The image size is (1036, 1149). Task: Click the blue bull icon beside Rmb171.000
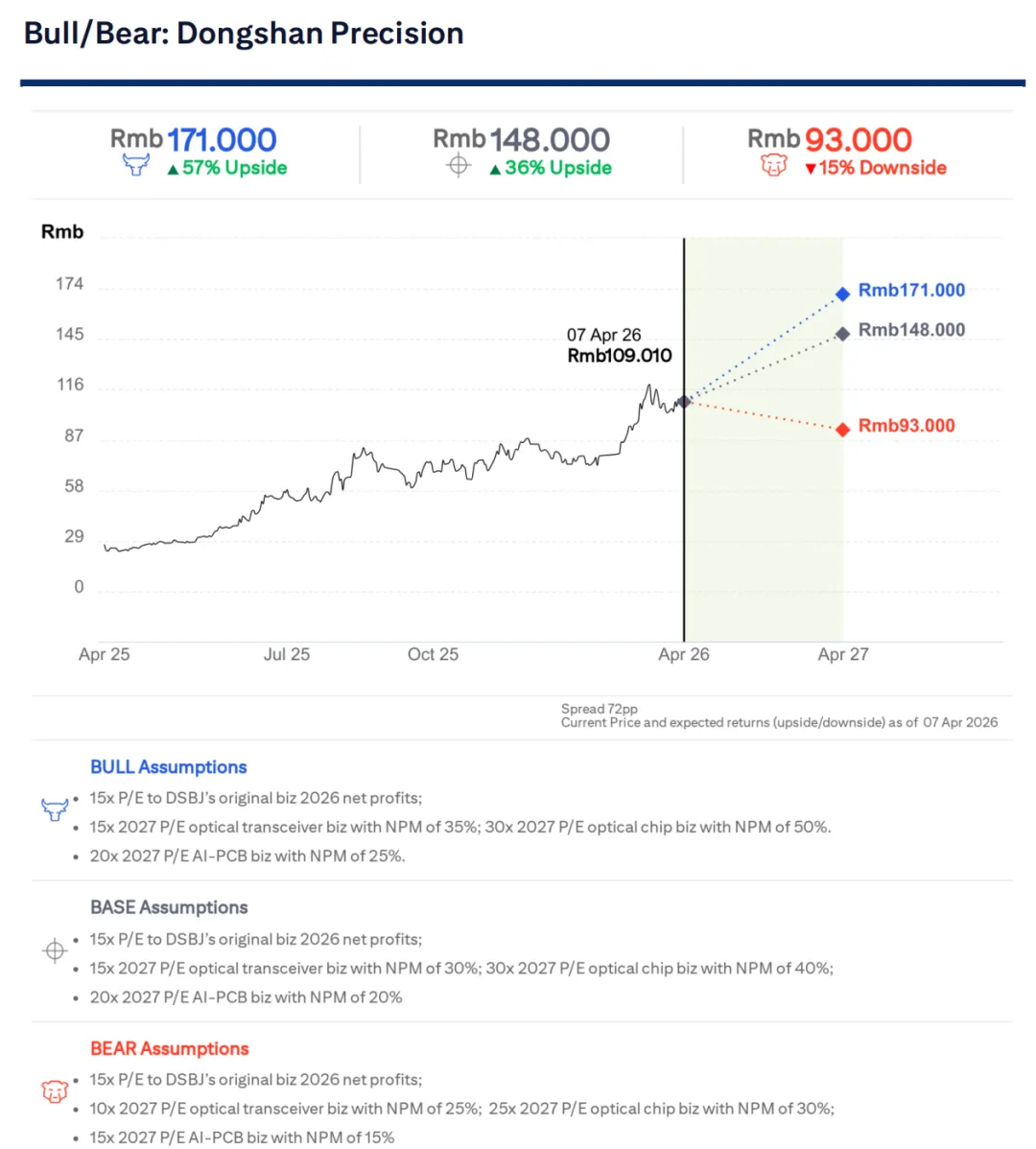(136, 165)
